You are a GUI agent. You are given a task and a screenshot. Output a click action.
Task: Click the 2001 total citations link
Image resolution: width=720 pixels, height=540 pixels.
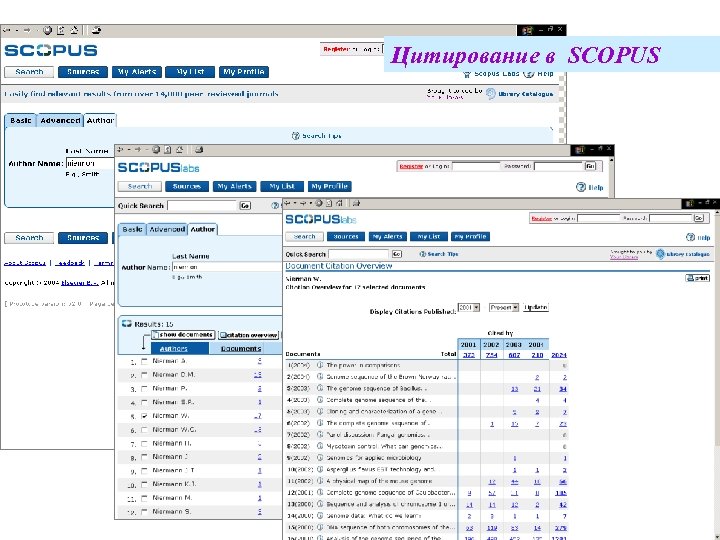(x=469, y=355)
